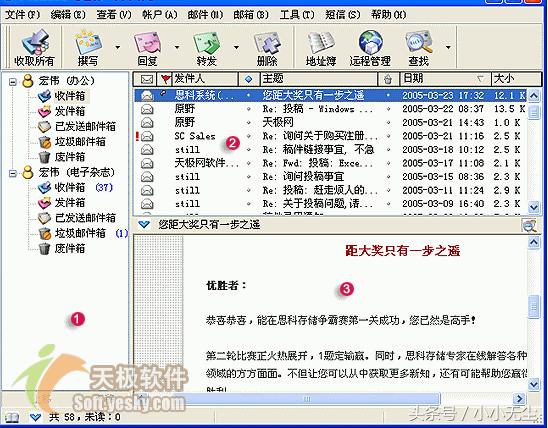Viewport: 548px width, 428px height.
Task: Open the 回复 dropdown arrow
Action: coord(177,47)
